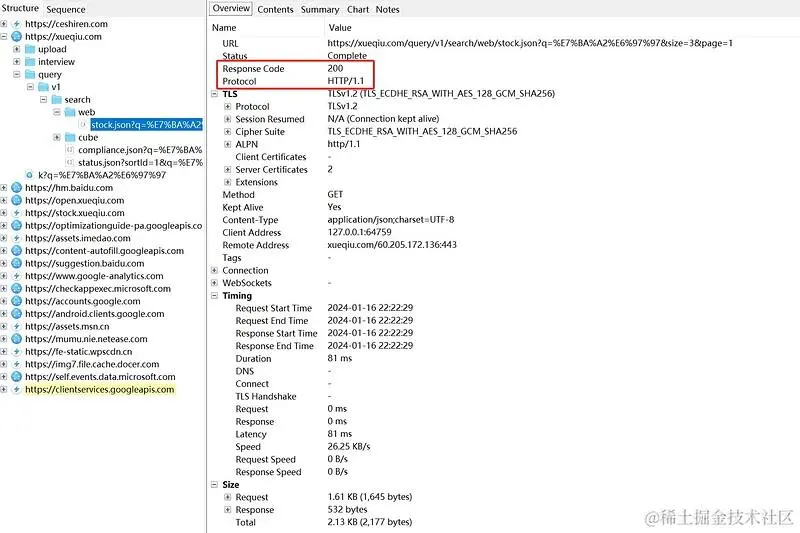This screenshot has height=533, width=800.
Task: Click the Name column header
Action: pos(224,28)
